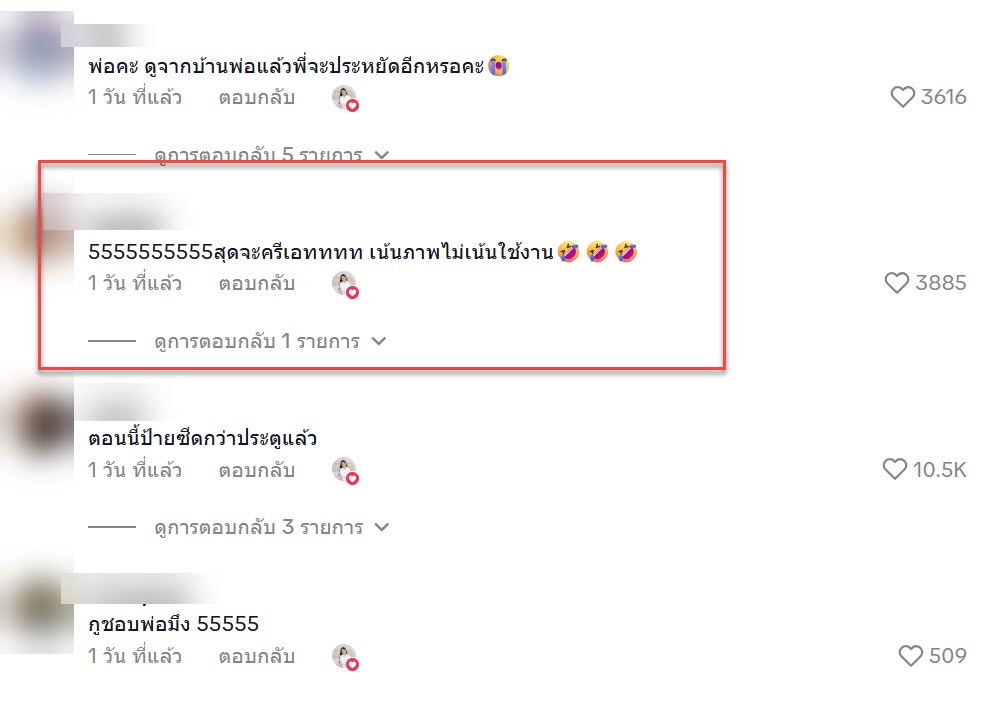Image resolution: width=996 pixels, height=704 pixels.
Task: Reply (ตอบกลับ) to the ตอนนี้ป้ายซีดกว่าประตูแล้ว comment
Action: [257, 470]
